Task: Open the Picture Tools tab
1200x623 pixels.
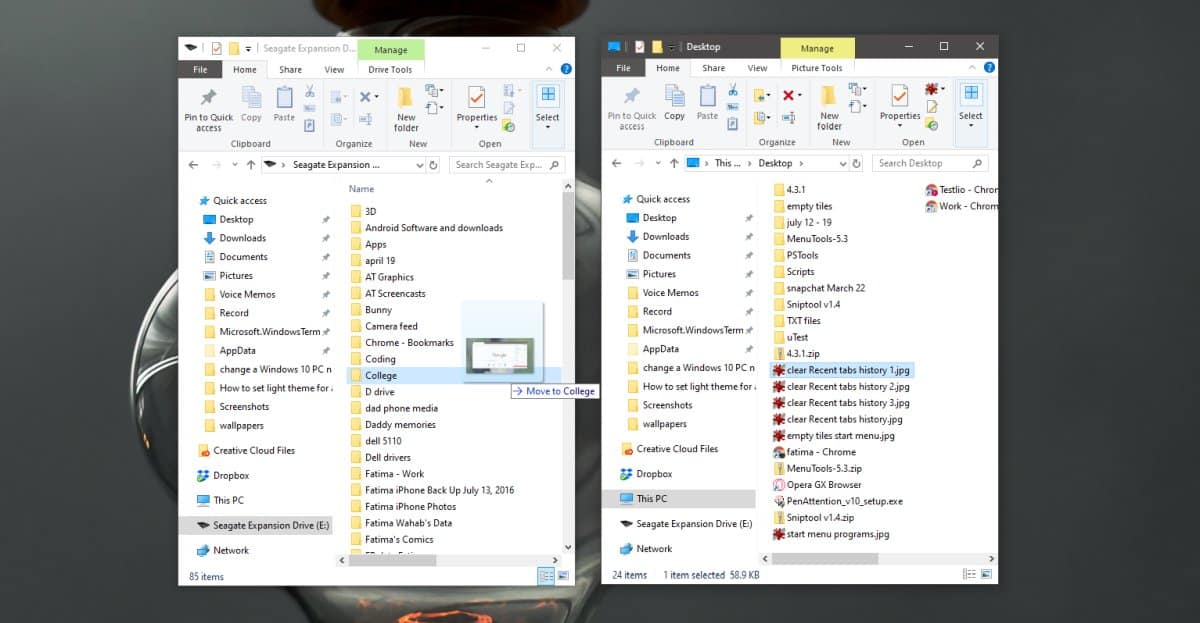Action: coord(817,68)
